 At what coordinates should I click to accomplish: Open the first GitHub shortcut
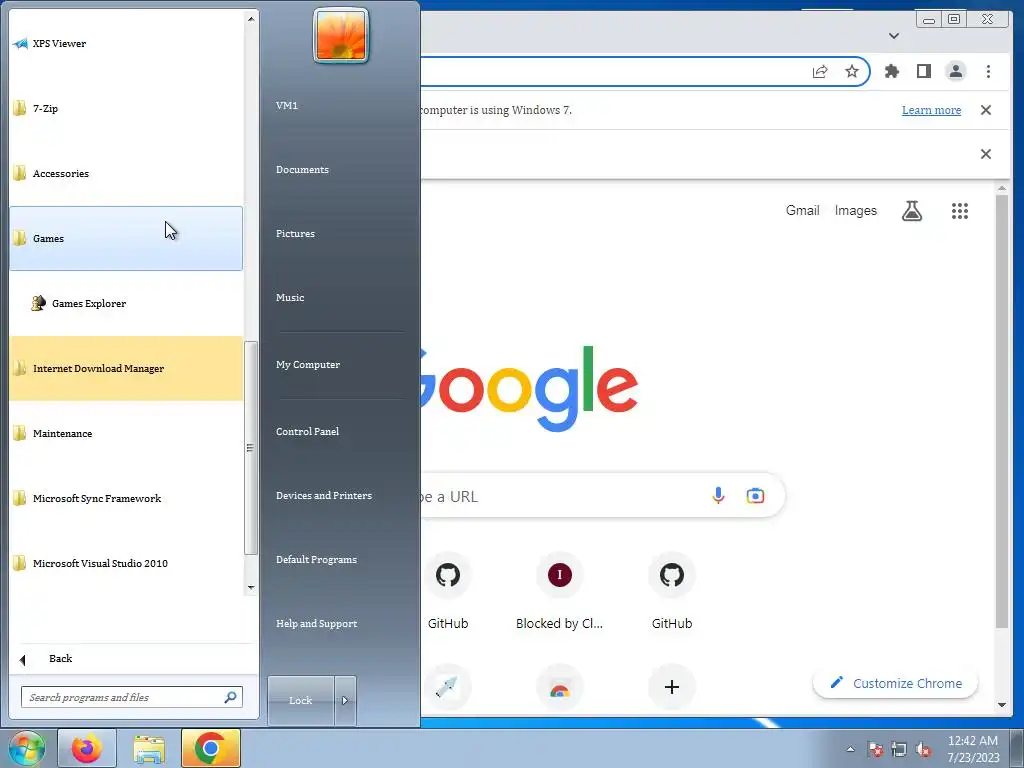(448, 592)
